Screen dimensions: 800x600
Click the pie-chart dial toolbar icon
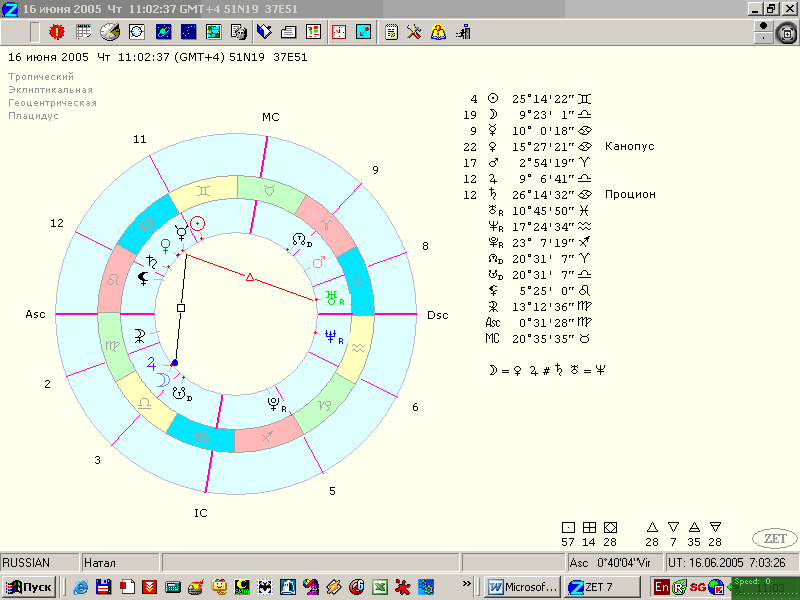click(110, 32)
